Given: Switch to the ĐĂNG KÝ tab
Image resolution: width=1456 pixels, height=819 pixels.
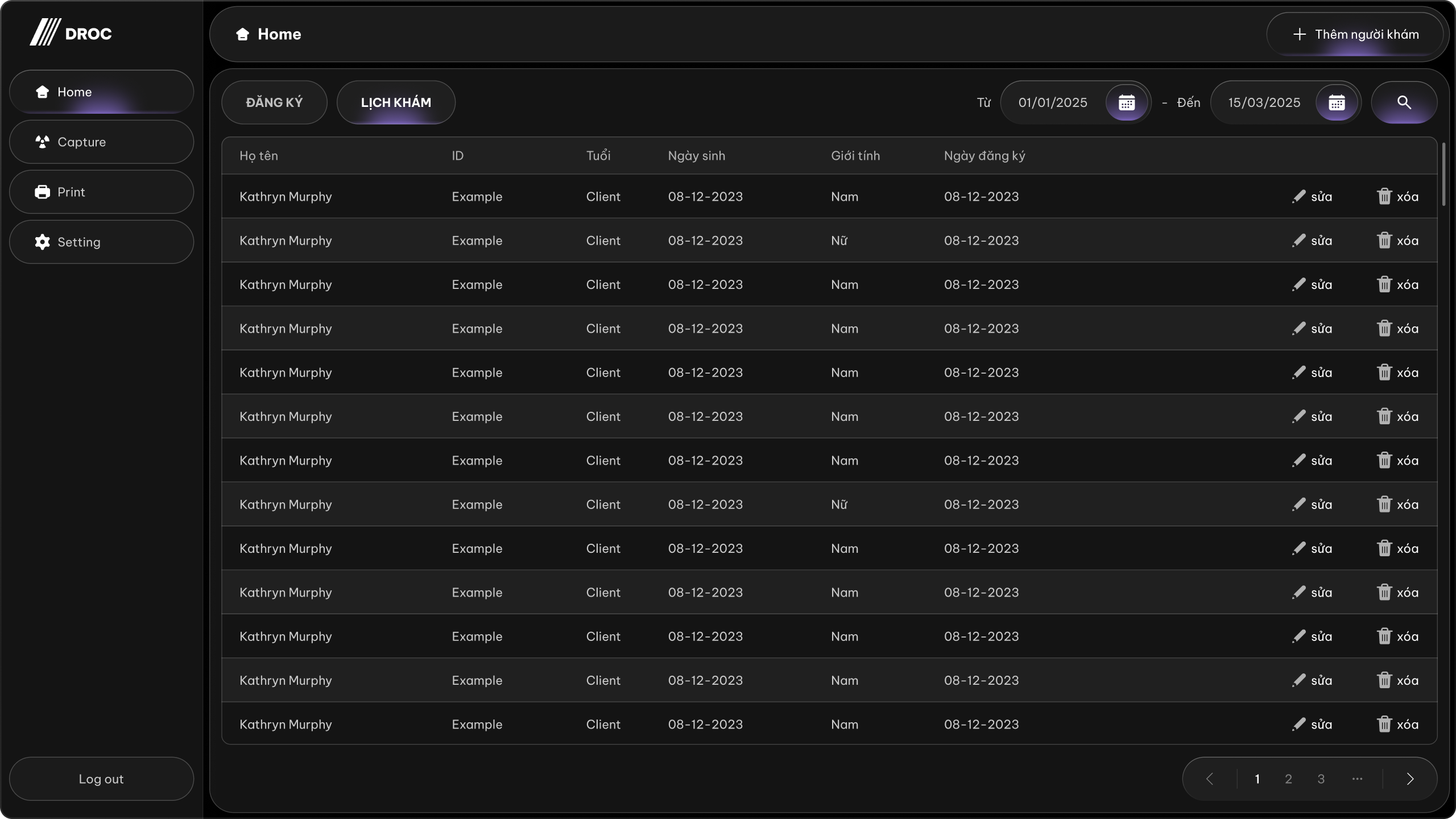Looking at the screenshot, I should click(274, 102).
